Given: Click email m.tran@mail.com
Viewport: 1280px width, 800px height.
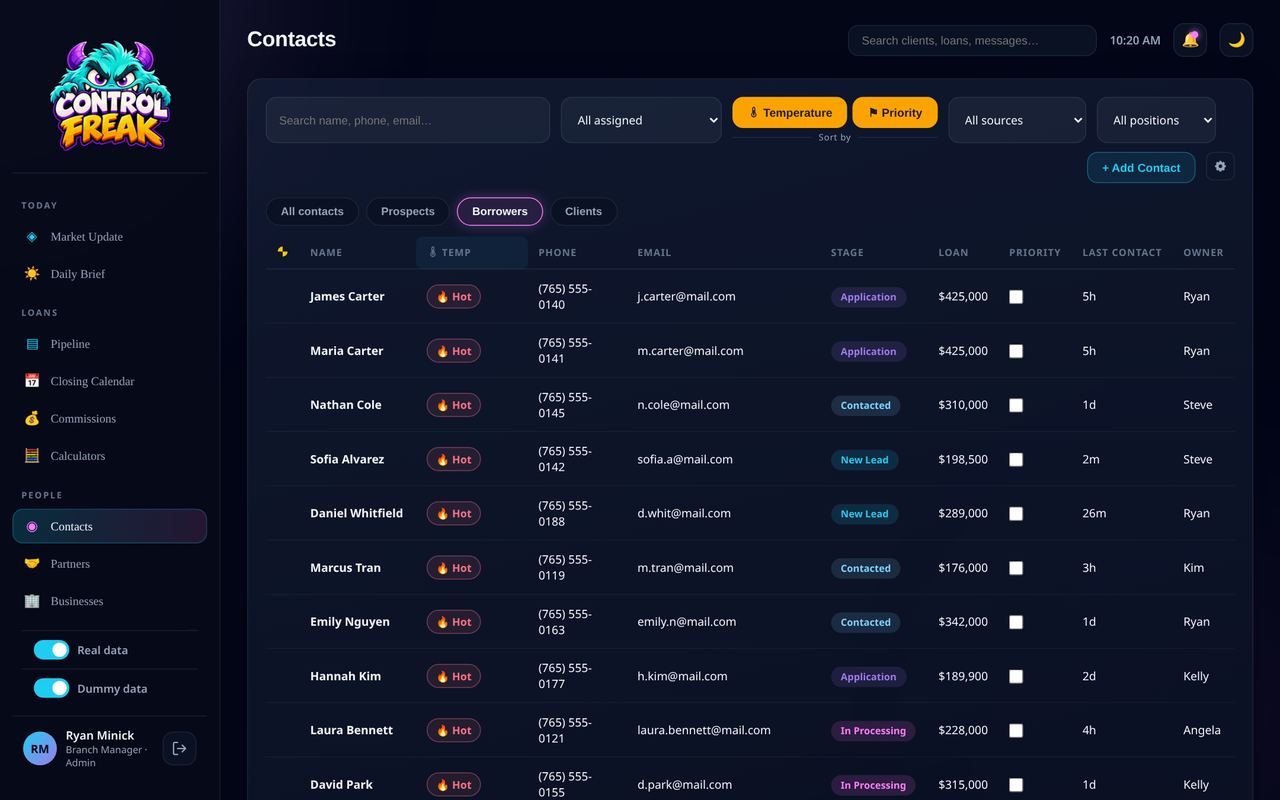Looking at the screenshot, I should pyautogui.click(x=685, y=568).
